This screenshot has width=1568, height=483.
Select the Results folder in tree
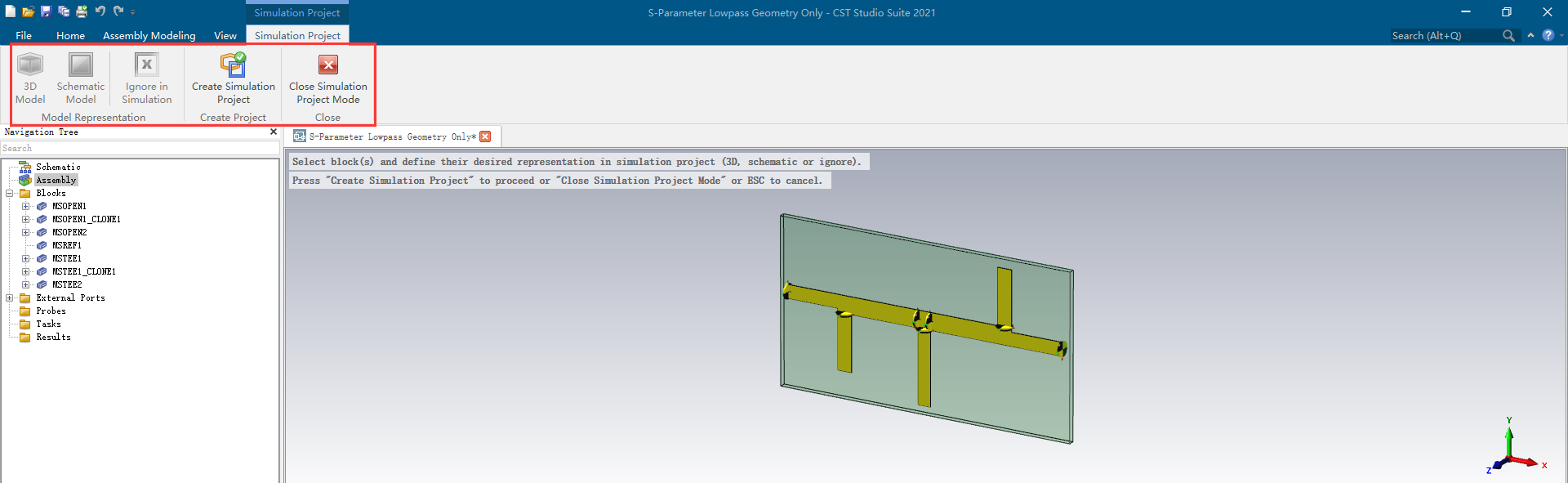pyautogui.click(x=53, y=337)
